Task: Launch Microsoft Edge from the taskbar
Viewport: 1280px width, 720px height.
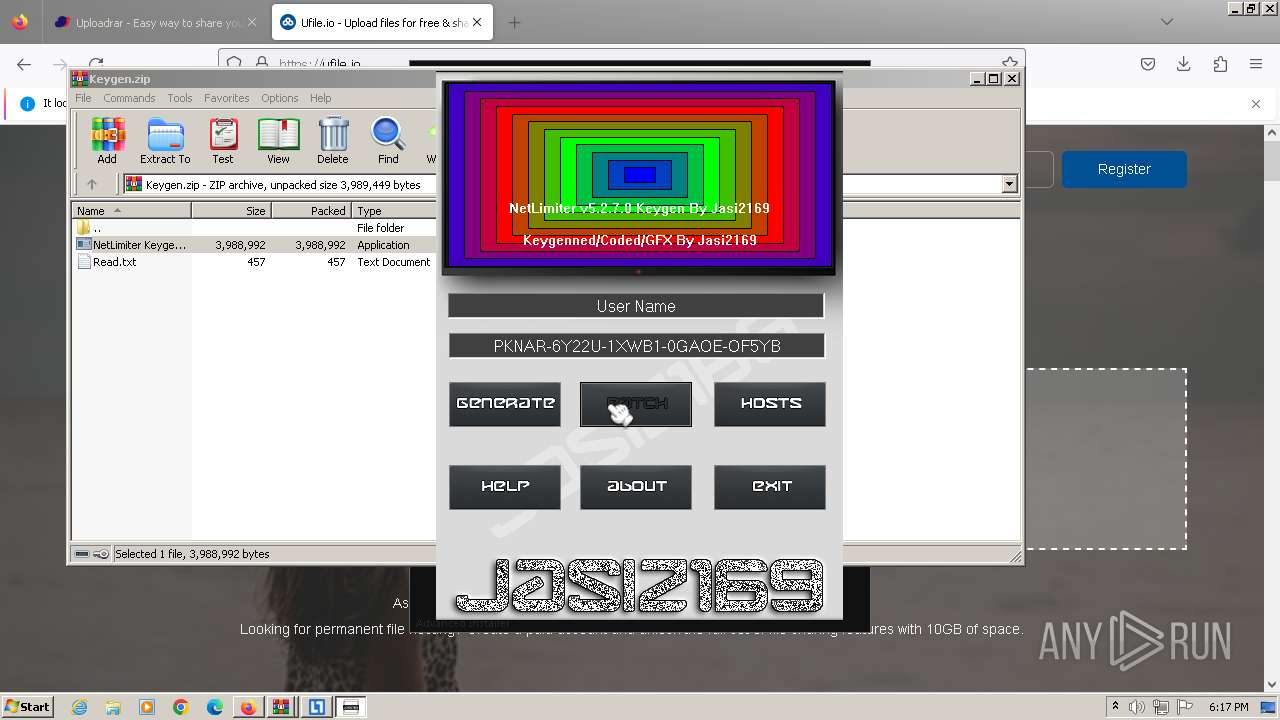Action: click(x=215, y=707)
